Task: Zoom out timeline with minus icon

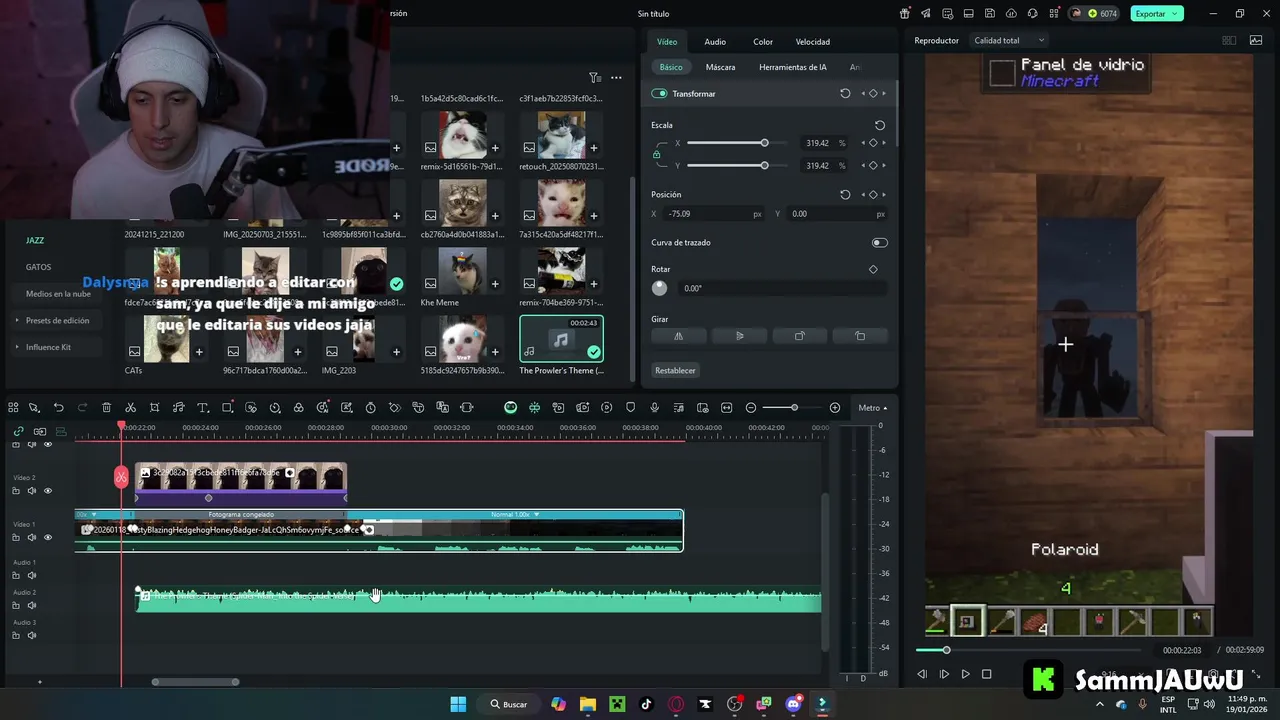Action: (751, 408)
